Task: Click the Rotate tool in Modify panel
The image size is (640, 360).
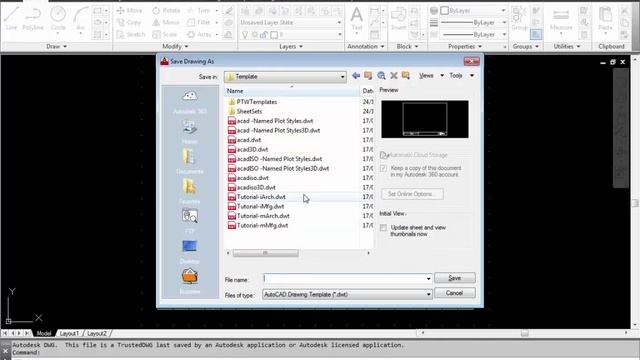Action: (166, 11)
